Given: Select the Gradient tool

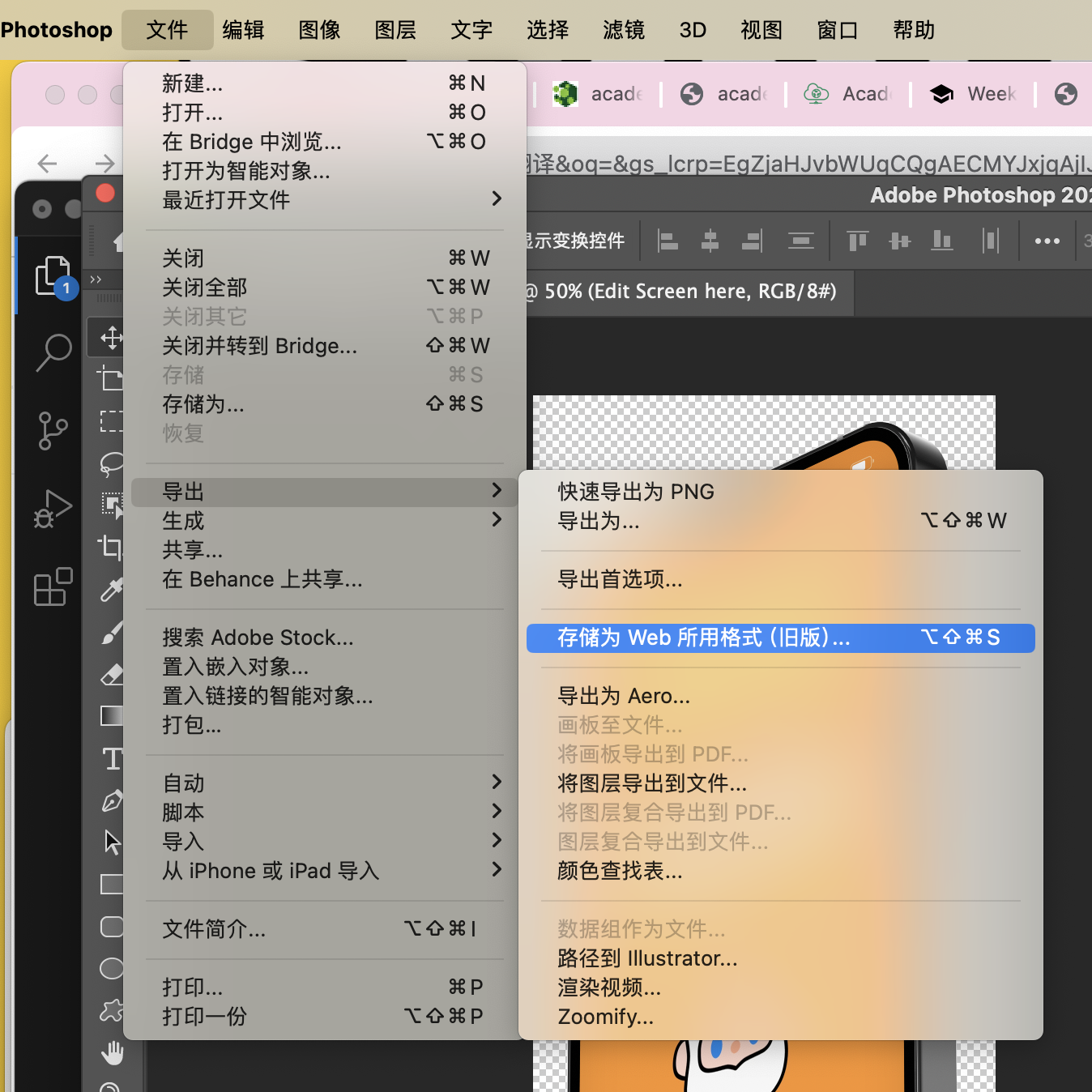Looking at the screenshot, I should tap(111, 716).
